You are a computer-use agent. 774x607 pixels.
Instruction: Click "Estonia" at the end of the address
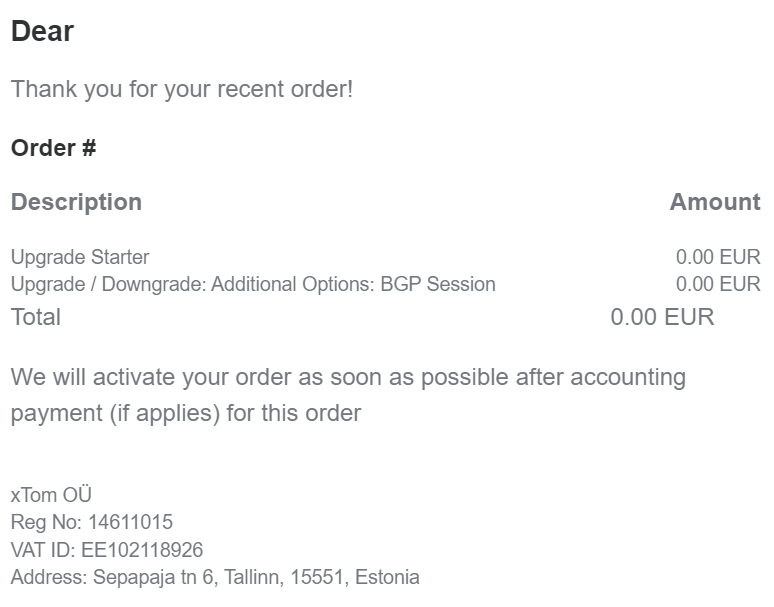click(x=387, y=577)
